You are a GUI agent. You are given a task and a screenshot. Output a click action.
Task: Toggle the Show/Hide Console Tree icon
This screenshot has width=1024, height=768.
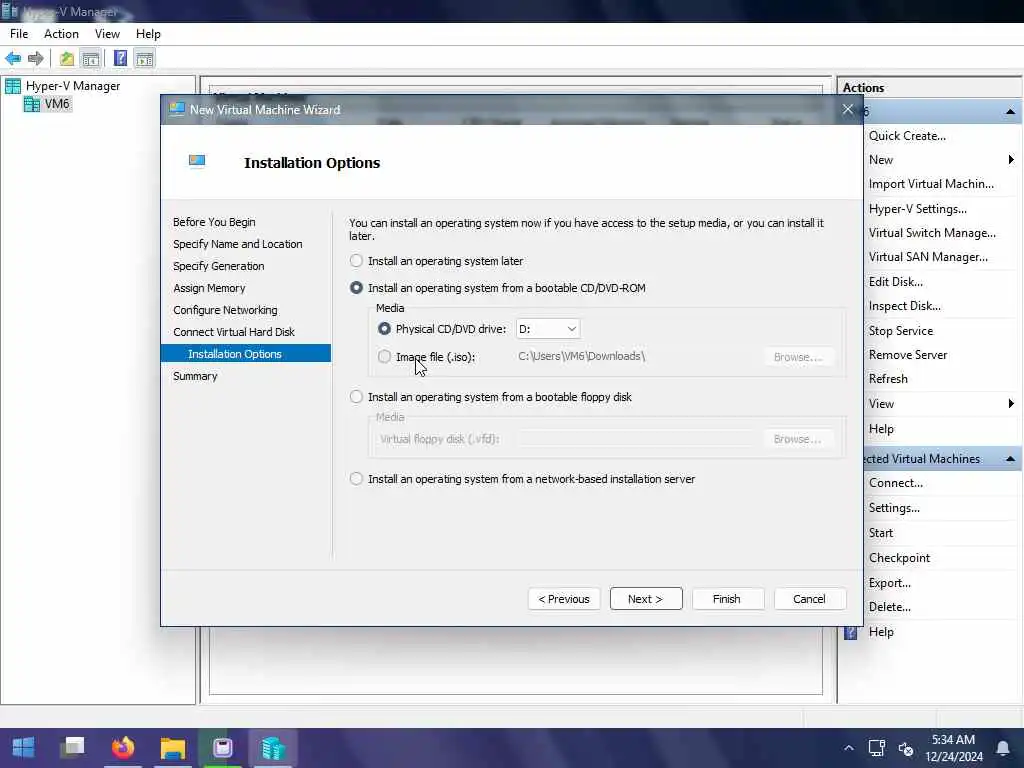tap(91, 59)
